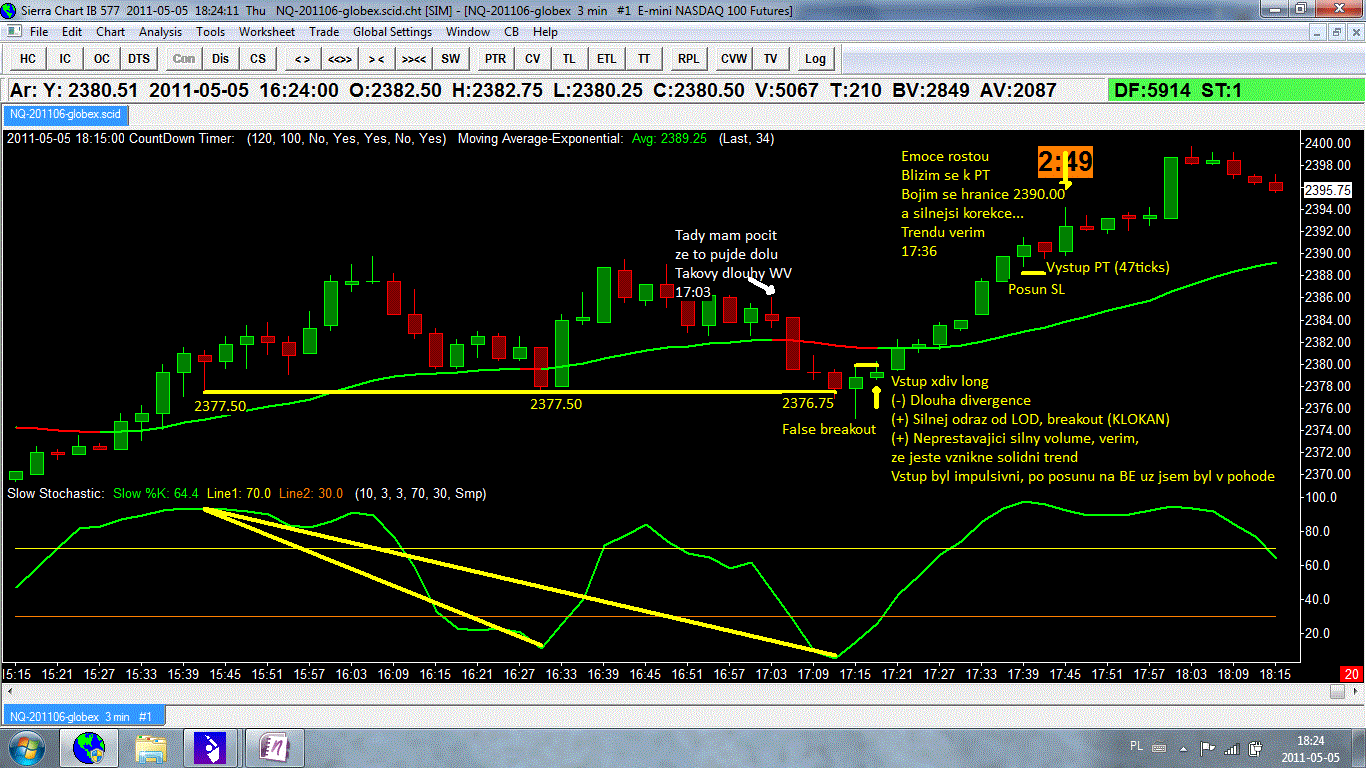Click the globe icon on the taskbar
Image resolution: width=1366 pixels, height=768 pixels.
pyautogui.click(x=89, y=747)
